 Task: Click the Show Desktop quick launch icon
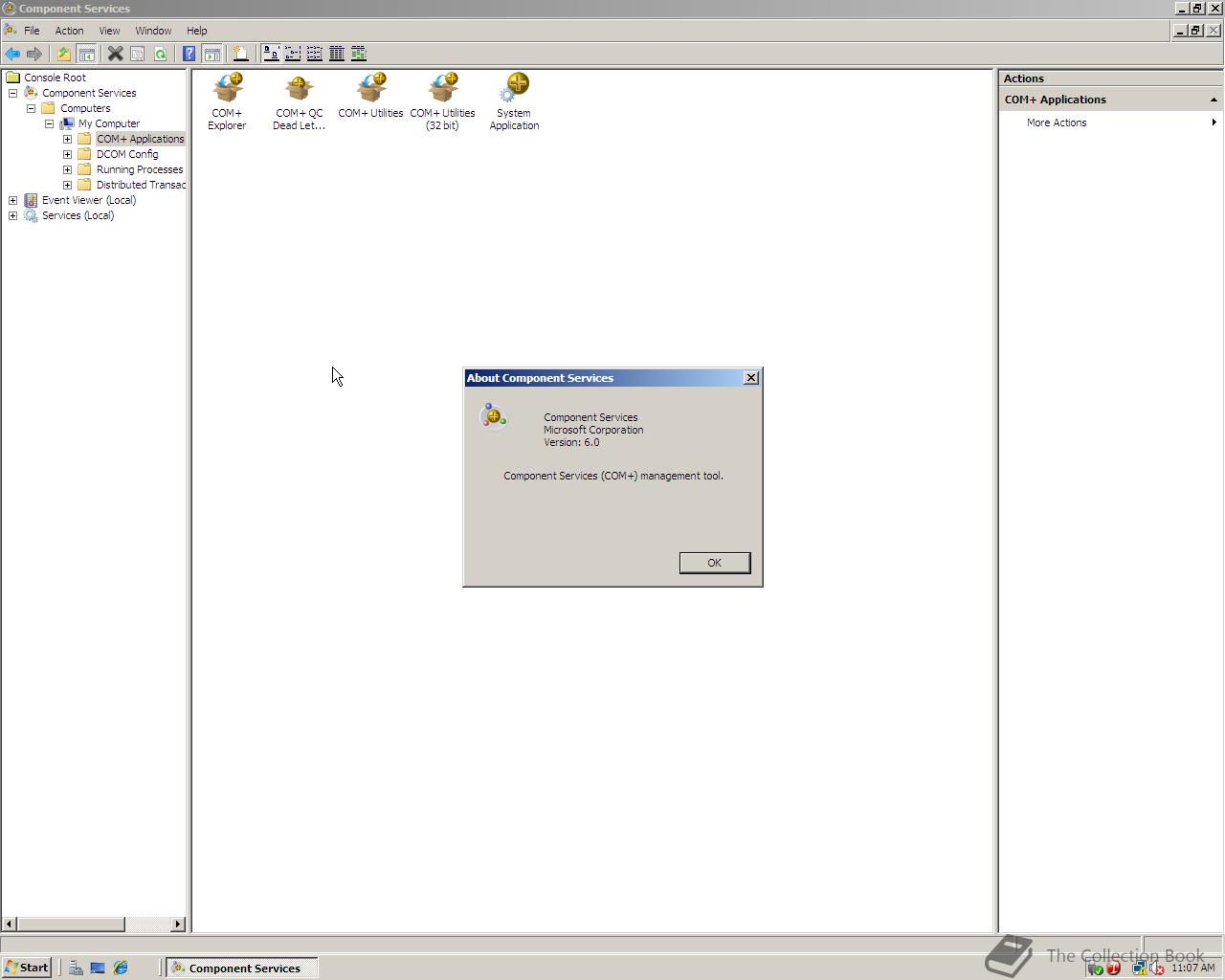[x=98, y=968]
